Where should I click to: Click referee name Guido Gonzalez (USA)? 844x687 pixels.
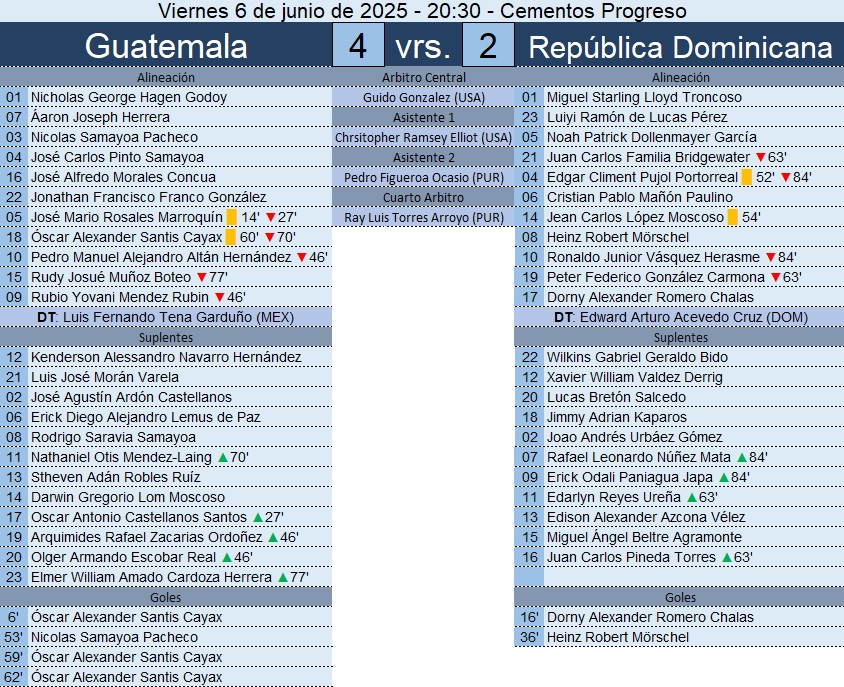coord(423,97)
